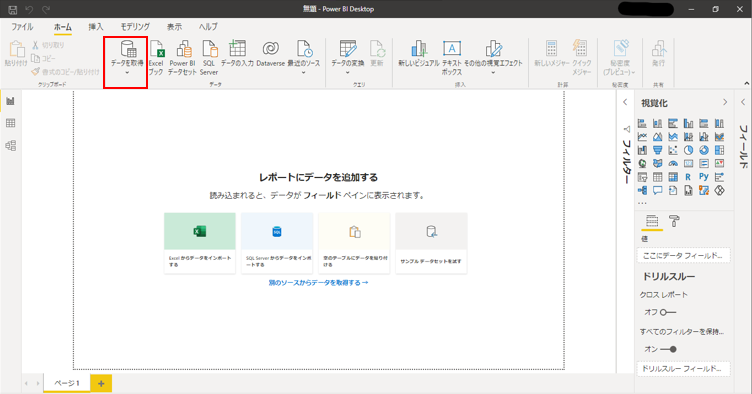Click the 貼り付け (Paste) button
Image resolution: width=752 pixels, height=394 pixels.
(x=16, y=54)
